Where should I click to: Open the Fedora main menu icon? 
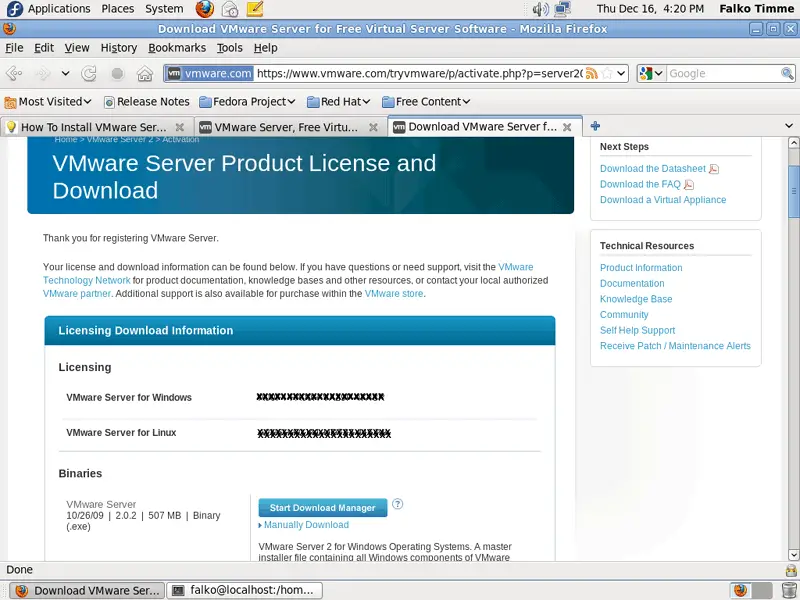click(15, 9)
